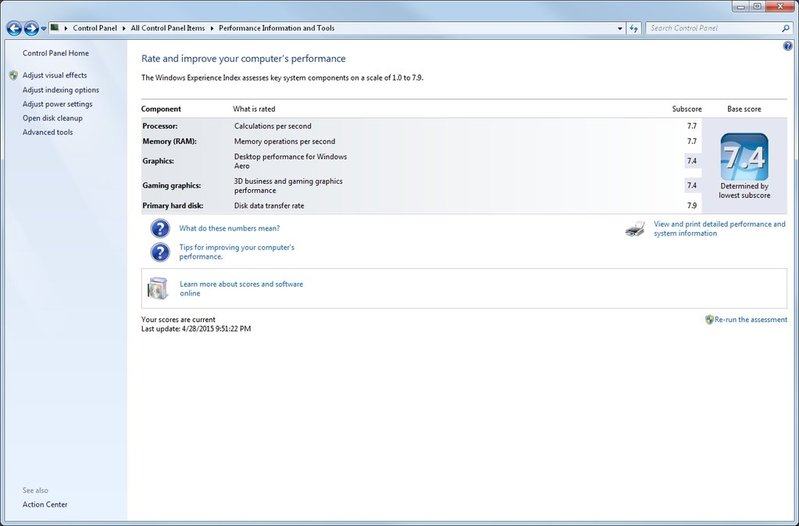Image resolution: width=799 pixels, height=526 pixels.
Task: Minimize the window
Action: (x=740, y=6)
